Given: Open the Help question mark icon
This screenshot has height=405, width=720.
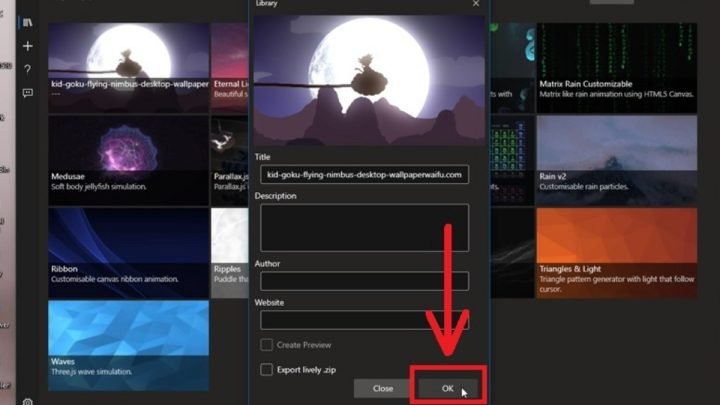Looking at the screenshot, I should 28,69.
